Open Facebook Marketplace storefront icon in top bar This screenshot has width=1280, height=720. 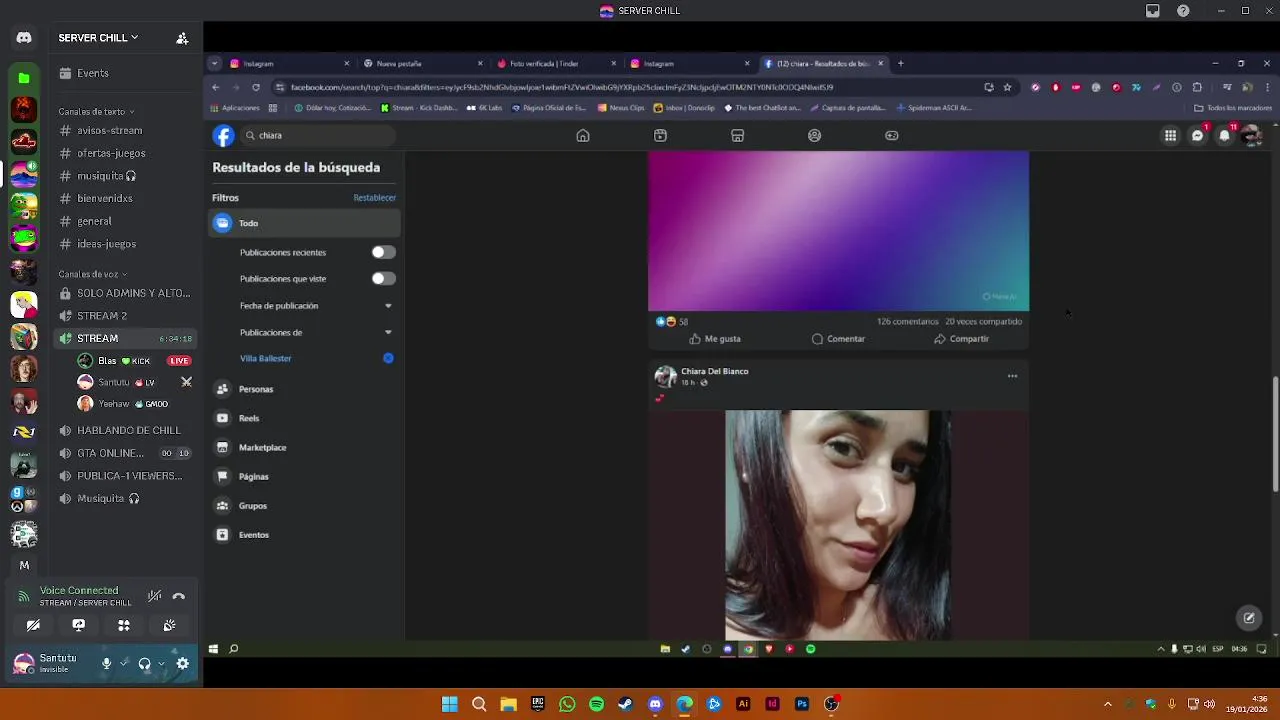tap(737, 136)
